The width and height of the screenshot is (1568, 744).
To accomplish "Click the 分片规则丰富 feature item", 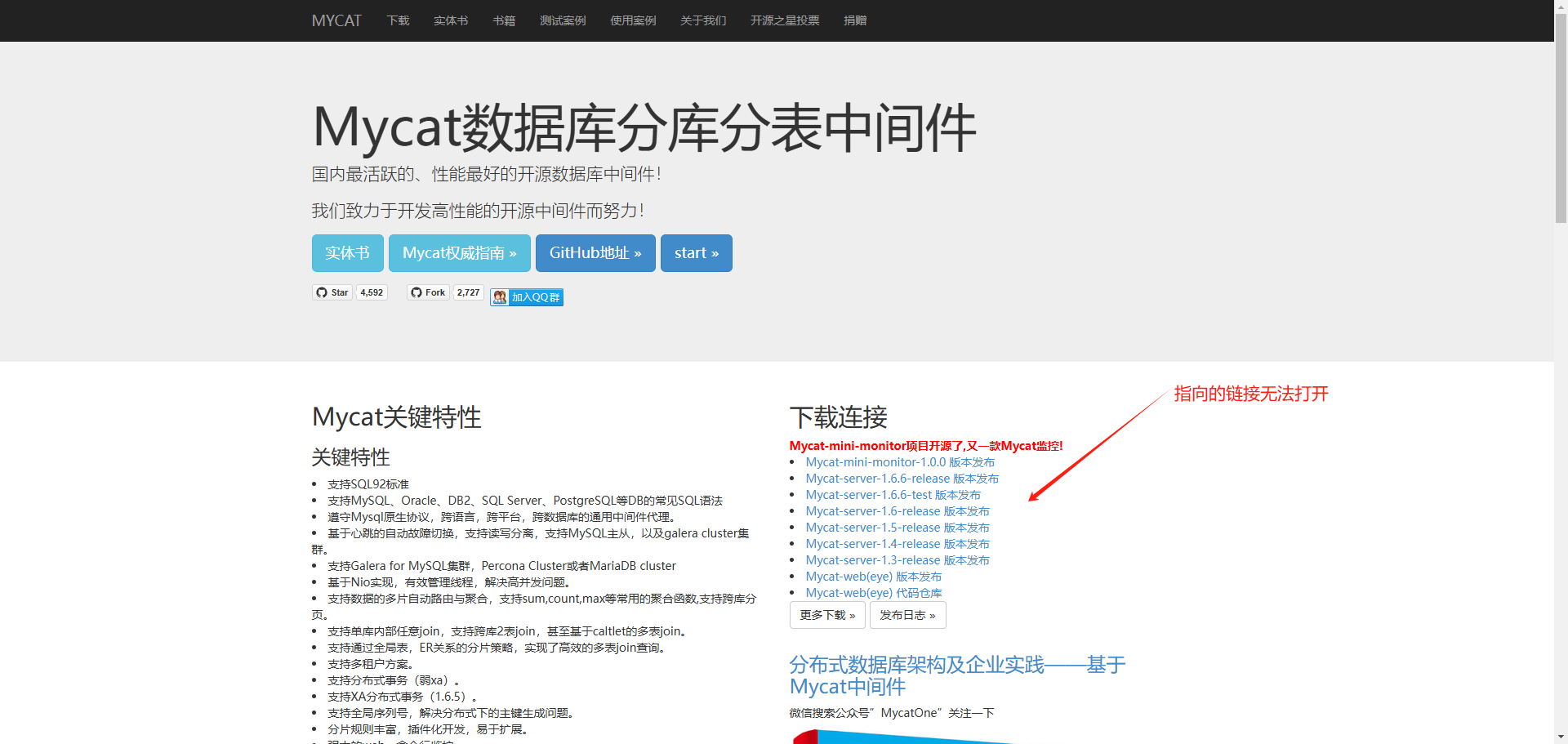I will click(x=428, y=729).
